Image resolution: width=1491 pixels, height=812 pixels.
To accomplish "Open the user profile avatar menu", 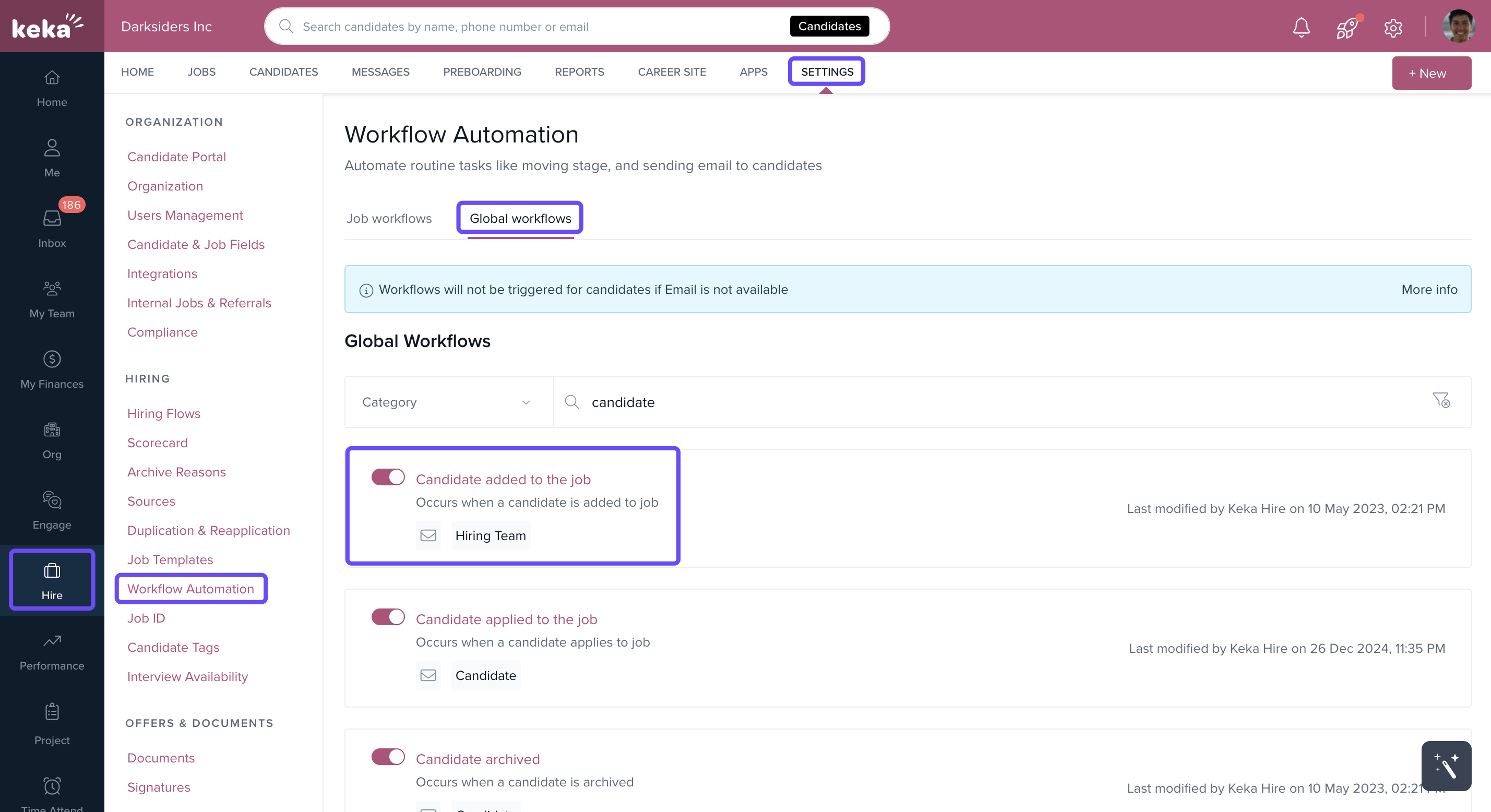I will (1458, 27).
